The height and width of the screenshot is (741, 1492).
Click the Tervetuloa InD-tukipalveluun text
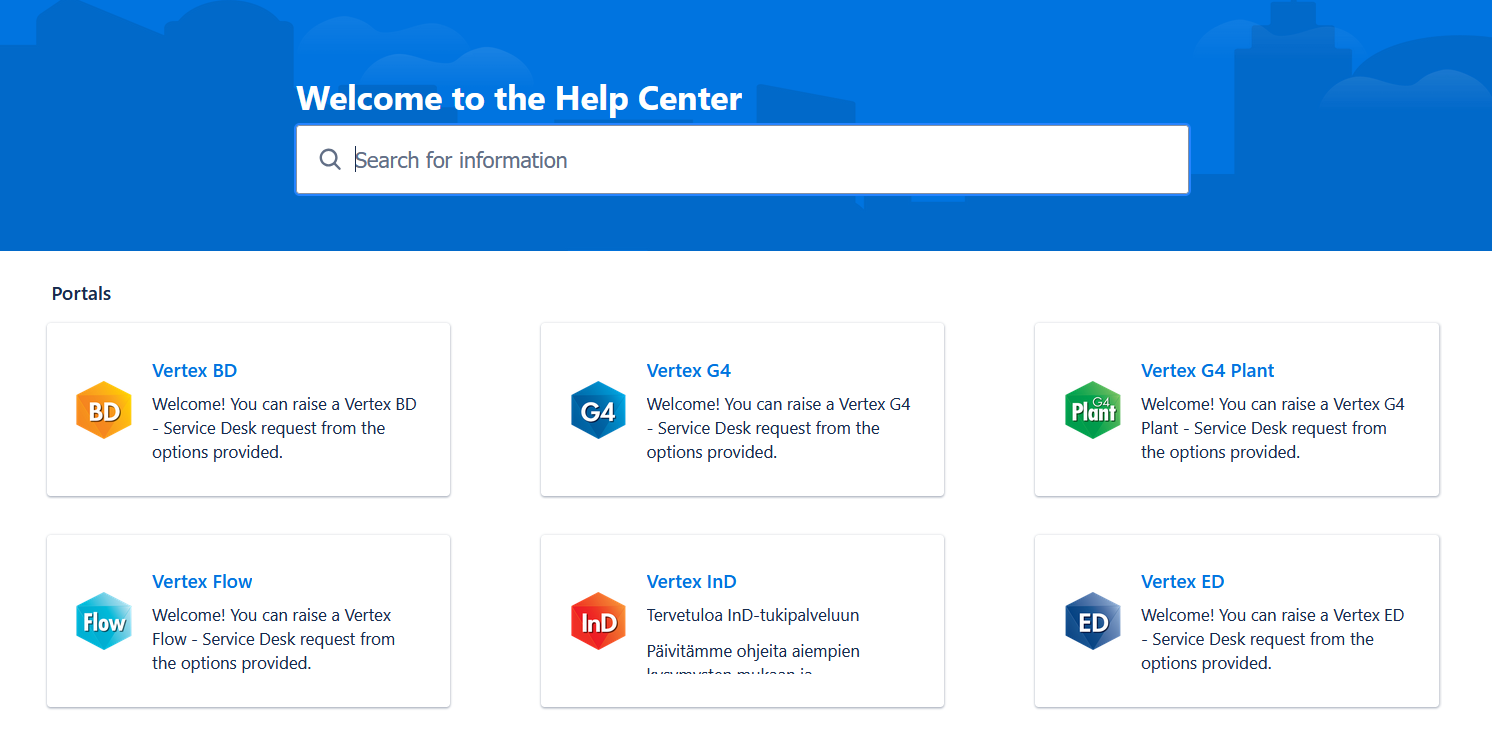click(x=752, y=616)
